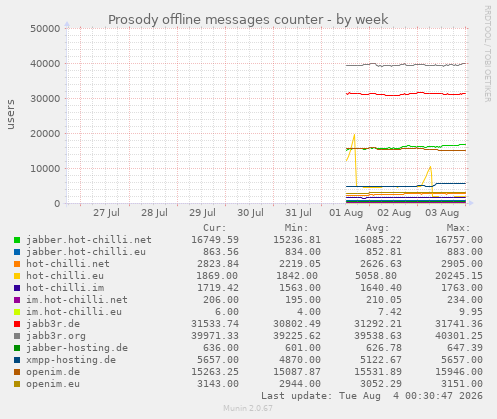
Task: Click the gray jabb3r.org legend swatch
Action: click(17, 336)
